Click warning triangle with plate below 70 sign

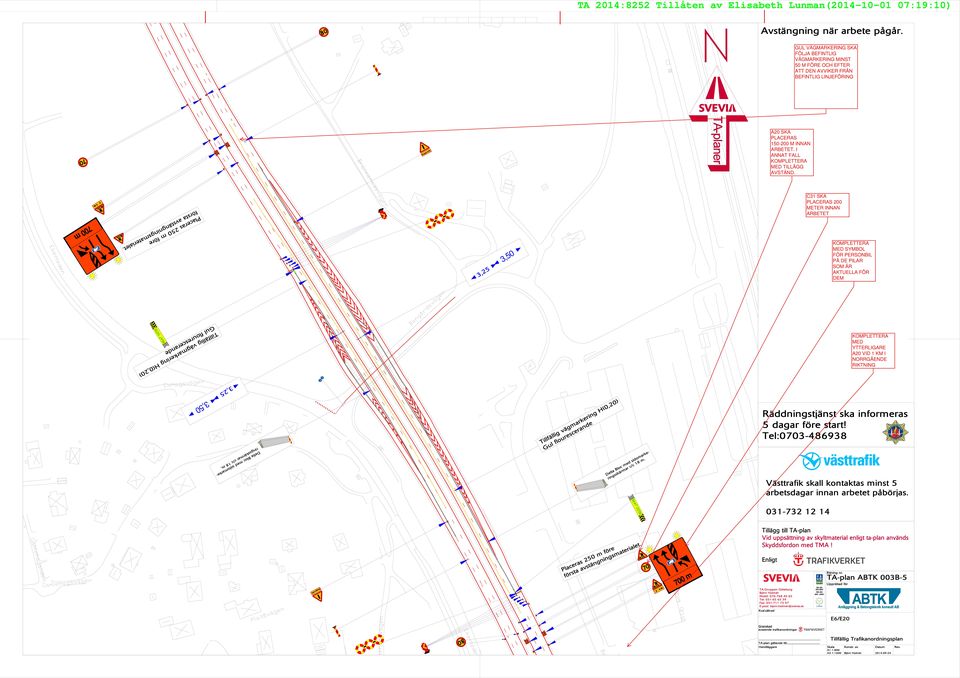(x=657, y=586)
